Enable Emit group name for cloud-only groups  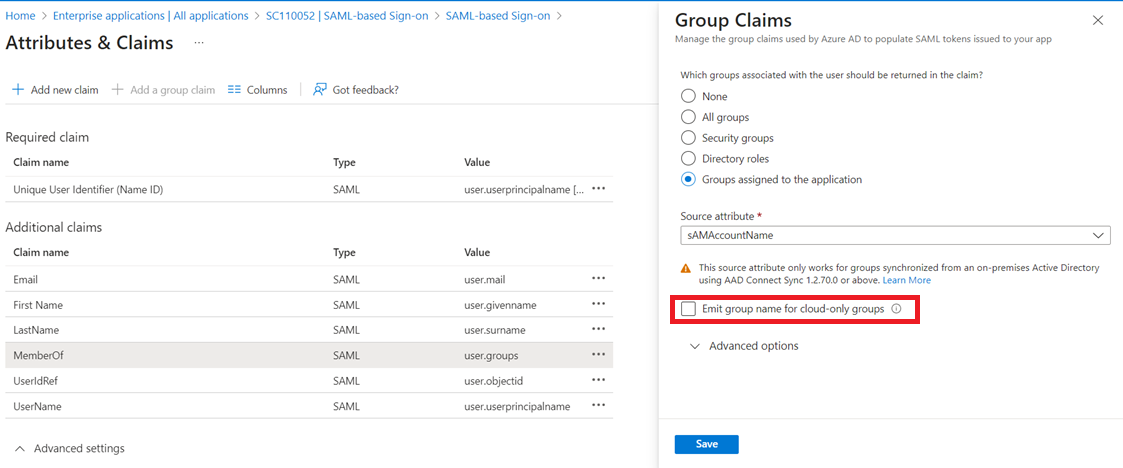688,309
